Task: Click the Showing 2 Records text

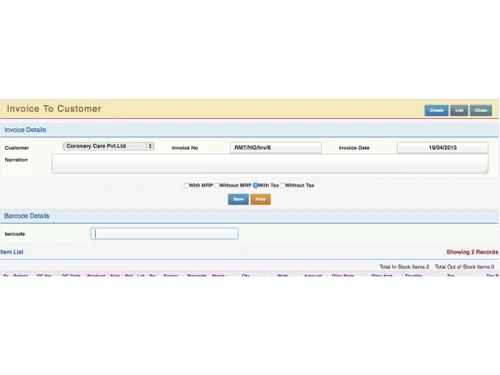Action: pos(472,252)
